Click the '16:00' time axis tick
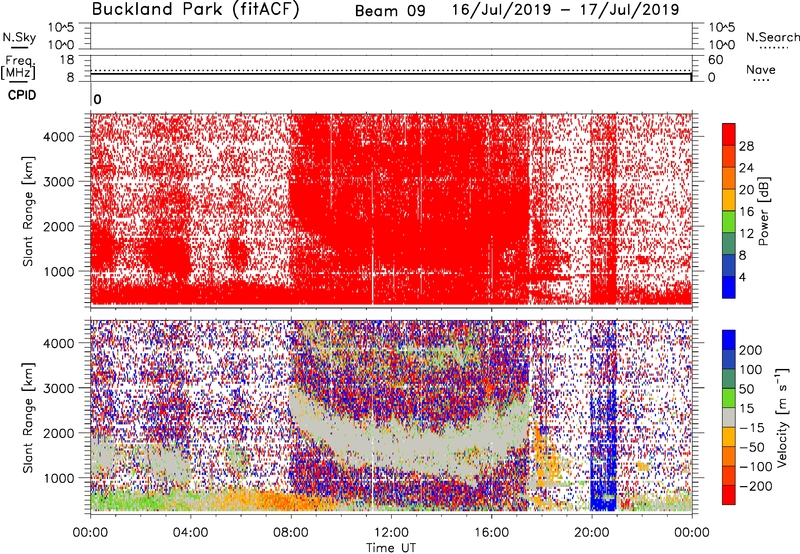800x554 pixels. pos(491,533)
